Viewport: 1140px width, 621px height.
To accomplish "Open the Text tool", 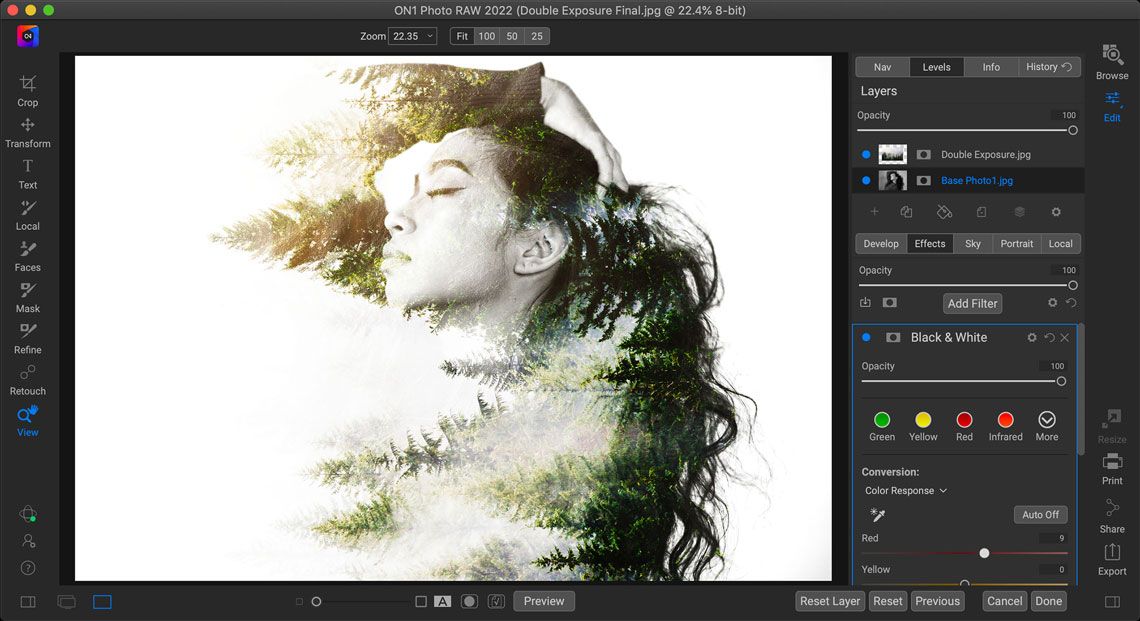I will point(27,172).
